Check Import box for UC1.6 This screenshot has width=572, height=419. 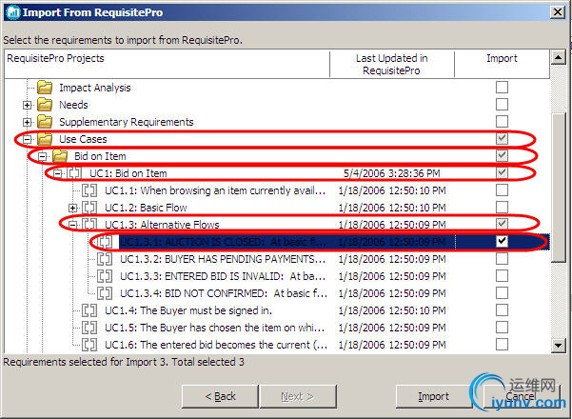click(502, 344)
